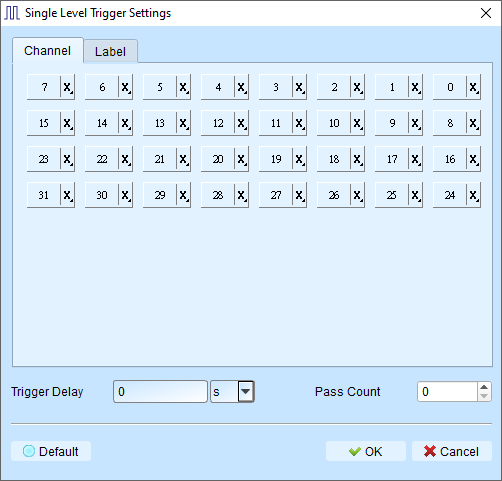The height and width of the screenshot is (481, 502).
Task: Change condition of channel 21
Action: tap(183, 159)
